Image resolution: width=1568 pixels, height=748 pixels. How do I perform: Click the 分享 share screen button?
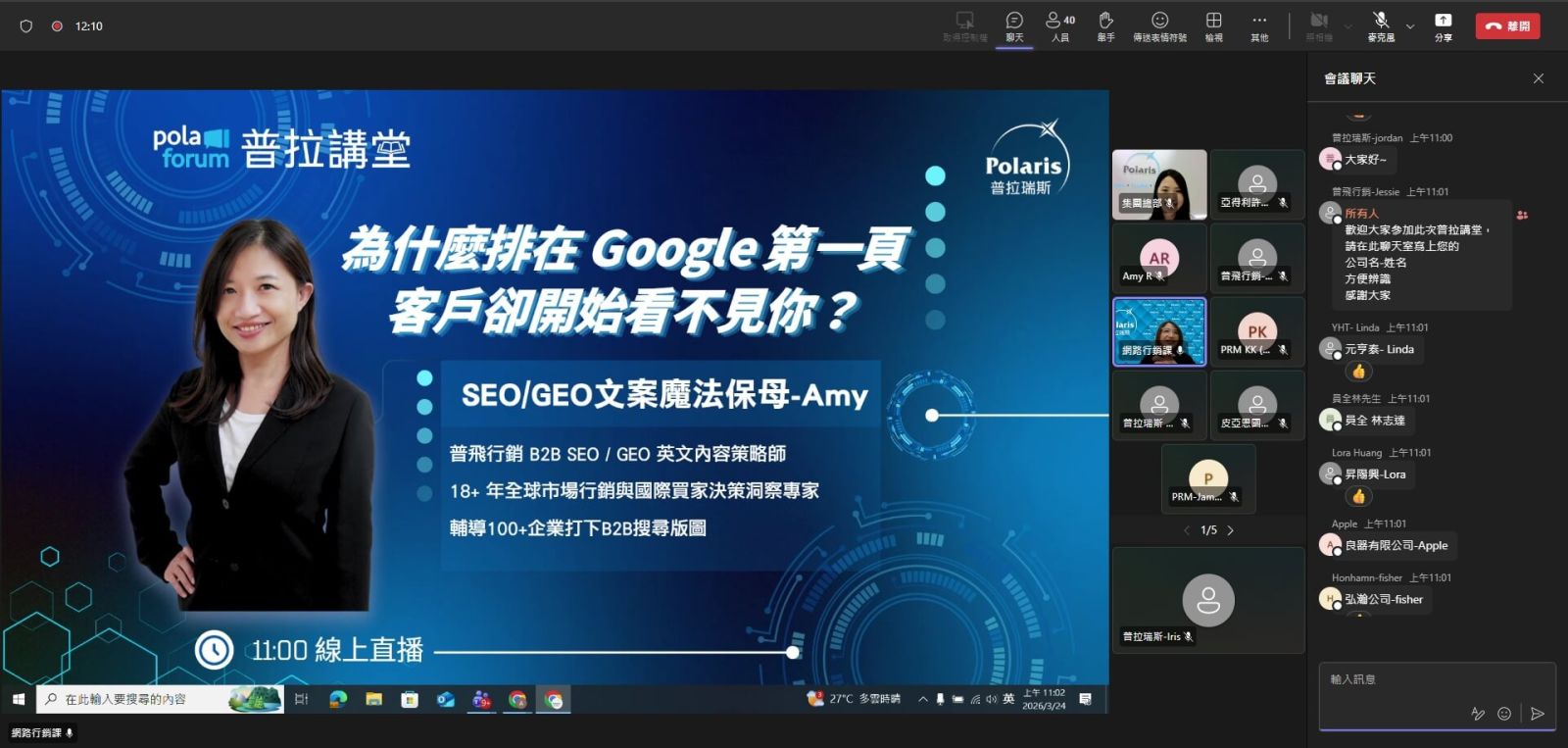point(1443,25)
